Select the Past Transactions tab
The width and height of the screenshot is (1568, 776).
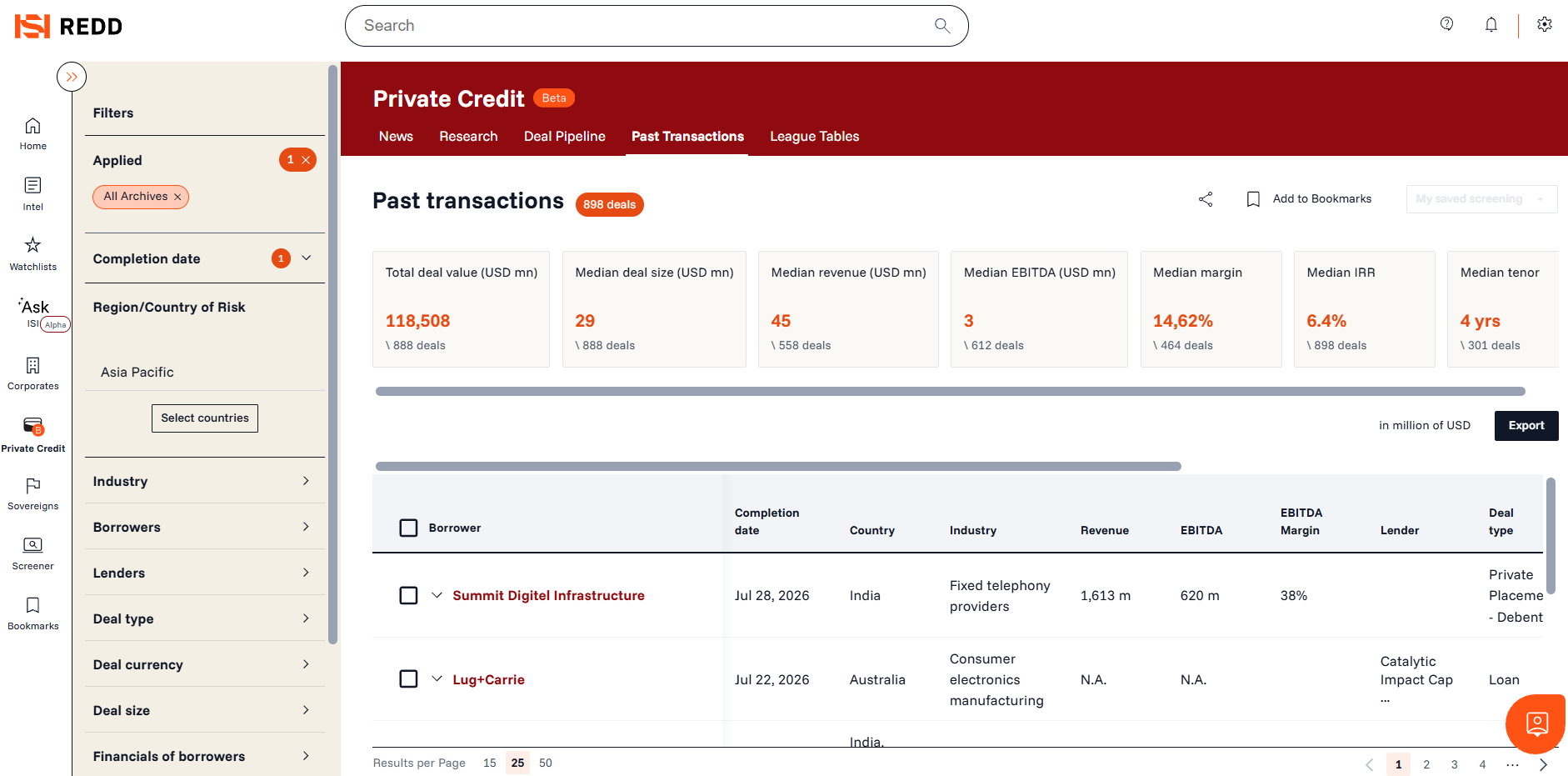687,137
